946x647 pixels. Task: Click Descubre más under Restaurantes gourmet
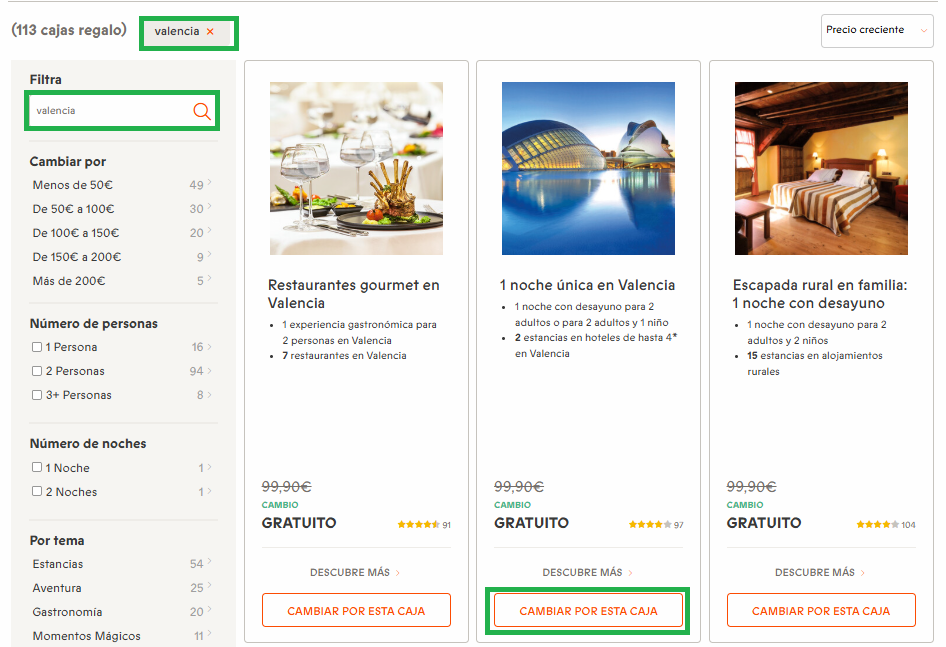[355, 573]
